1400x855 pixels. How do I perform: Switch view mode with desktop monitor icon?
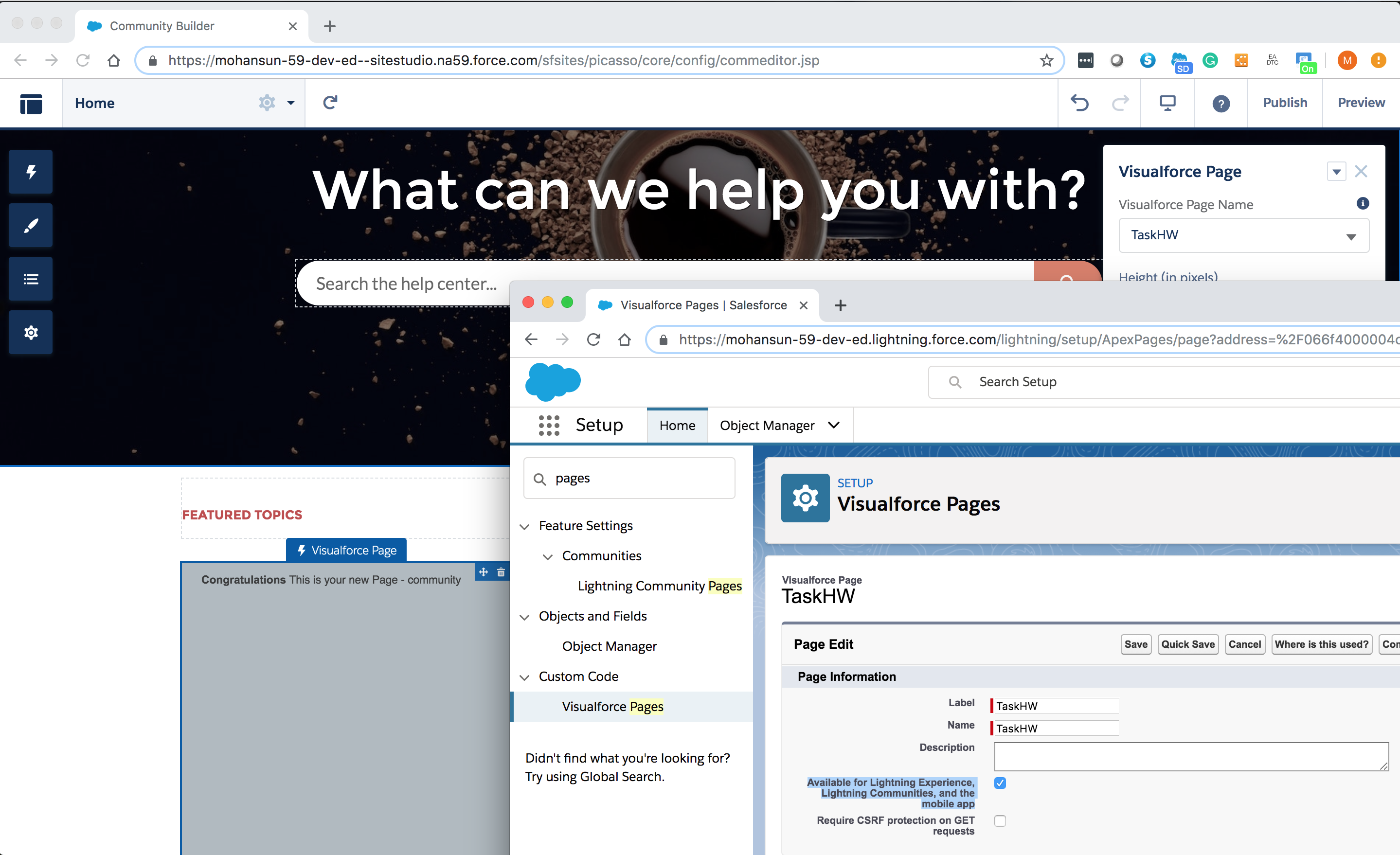click(x=1167, y=103)
